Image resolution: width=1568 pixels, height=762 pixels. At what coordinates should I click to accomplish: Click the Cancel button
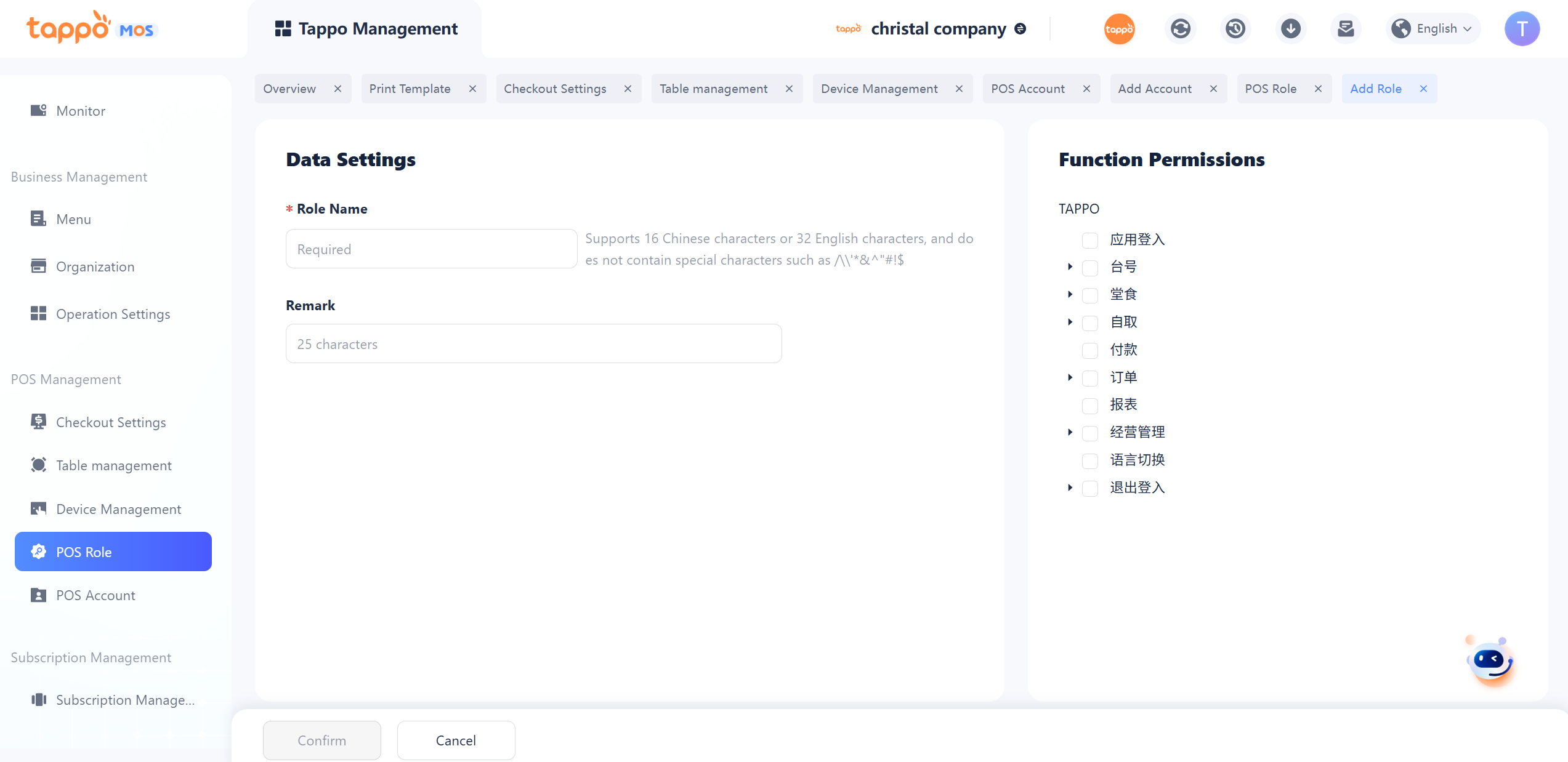coord(456,740)
